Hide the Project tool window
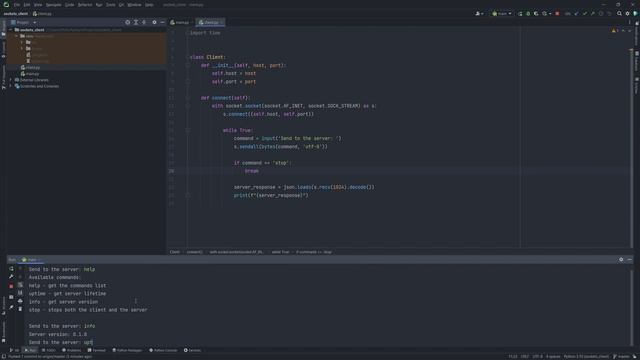Screen dimensions: 640x360 (162, 22)
